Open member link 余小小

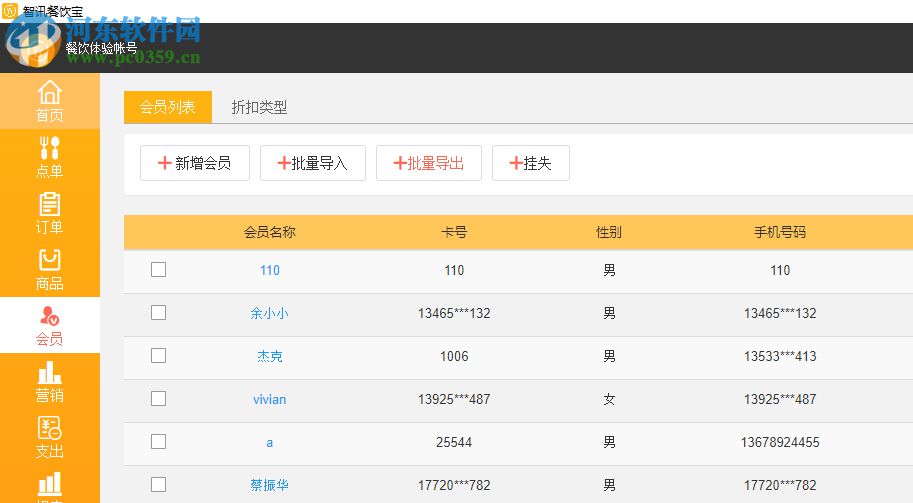[x=269, y=313]
